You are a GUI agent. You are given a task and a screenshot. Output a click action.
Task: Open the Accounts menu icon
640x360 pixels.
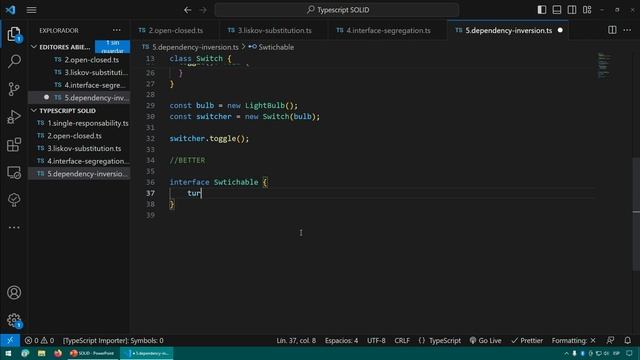click(x=14, y=293)
